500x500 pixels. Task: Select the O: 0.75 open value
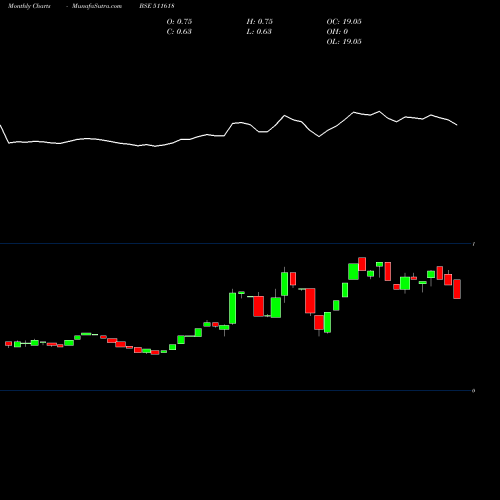[x=179, y=22]
